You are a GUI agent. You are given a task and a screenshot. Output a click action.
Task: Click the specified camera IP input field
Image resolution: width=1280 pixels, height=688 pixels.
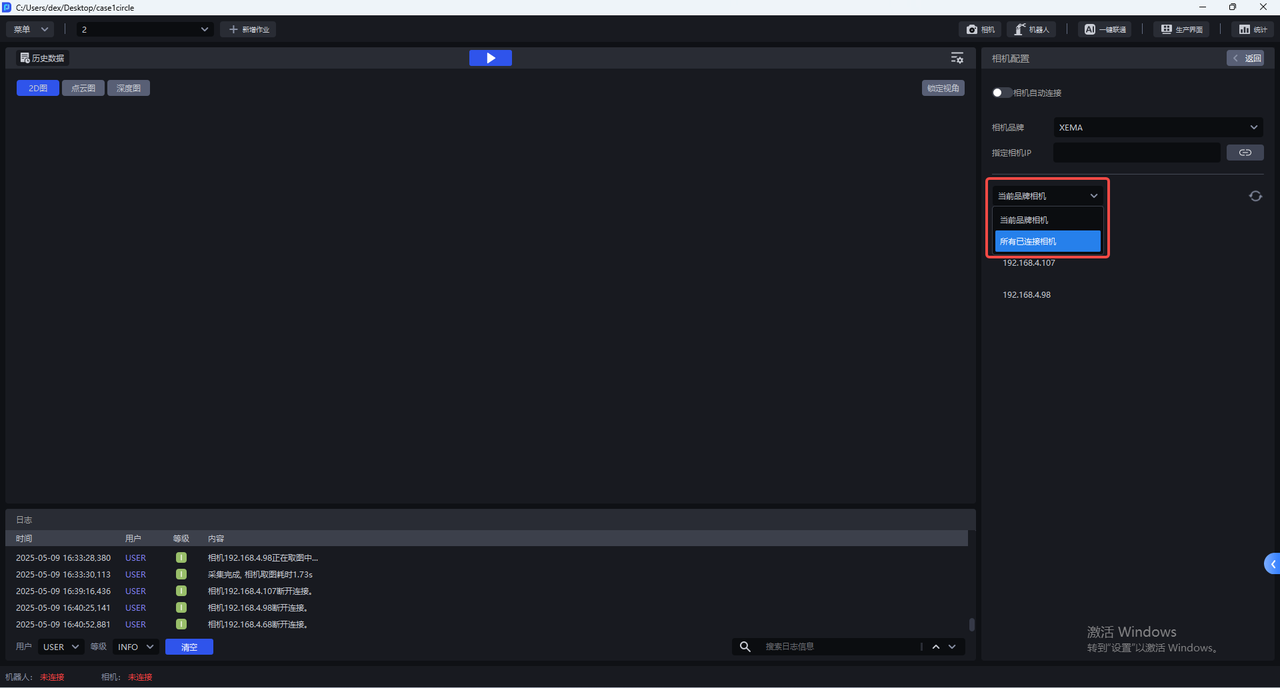coord(1136,153)
